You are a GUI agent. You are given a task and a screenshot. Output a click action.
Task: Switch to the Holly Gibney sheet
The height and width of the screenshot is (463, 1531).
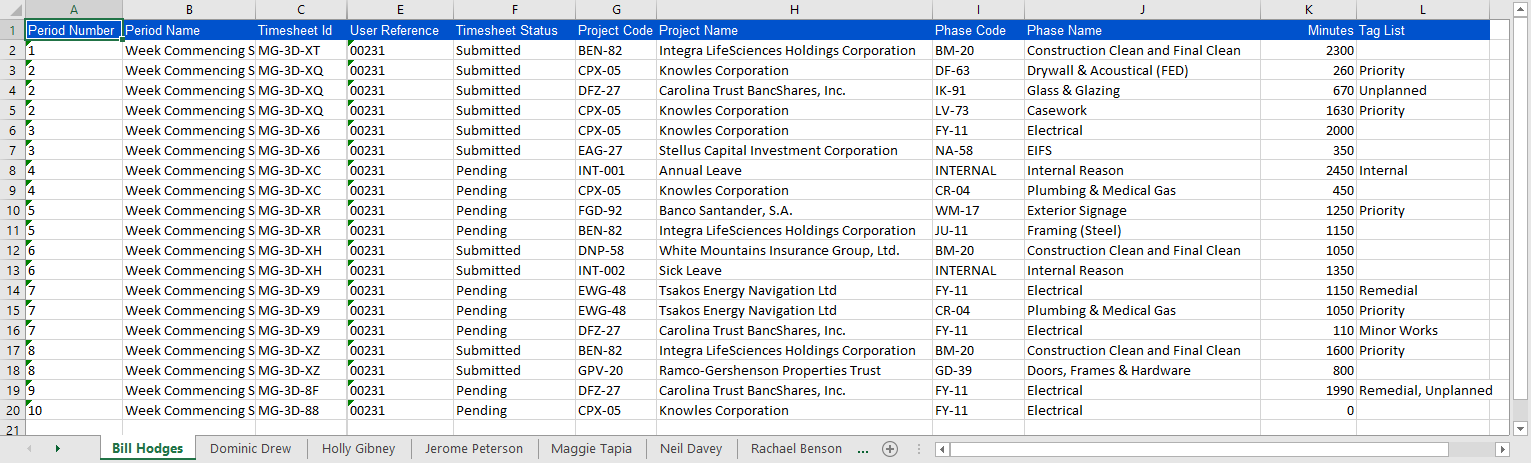[x=358, y=449]
